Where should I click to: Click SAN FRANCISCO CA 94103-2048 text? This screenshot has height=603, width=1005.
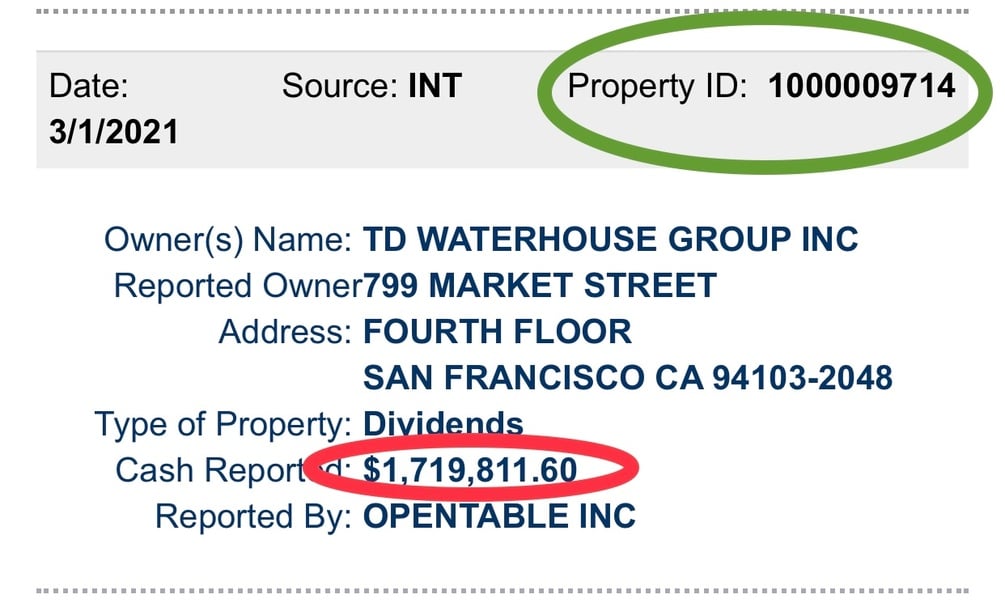click(627, 378)
